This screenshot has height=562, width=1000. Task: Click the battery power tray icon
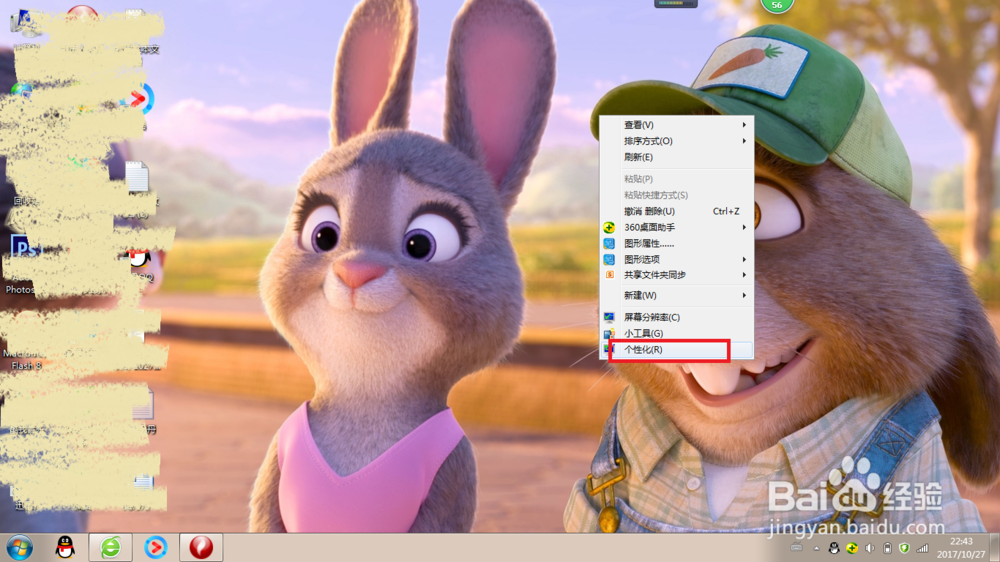point(887,548)
